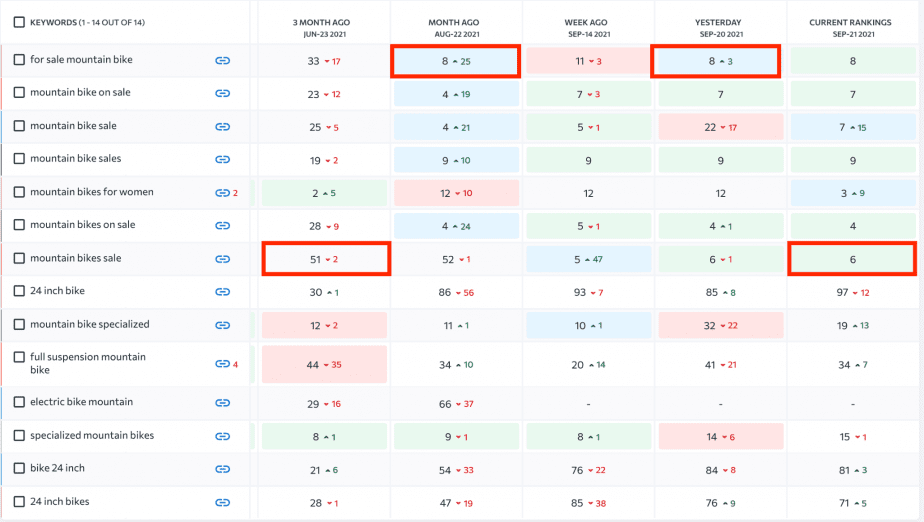Toggle the select-all Keywords checkbox
Image resolution: width=924 pixels, height=522 pixels.
(19, 22)
